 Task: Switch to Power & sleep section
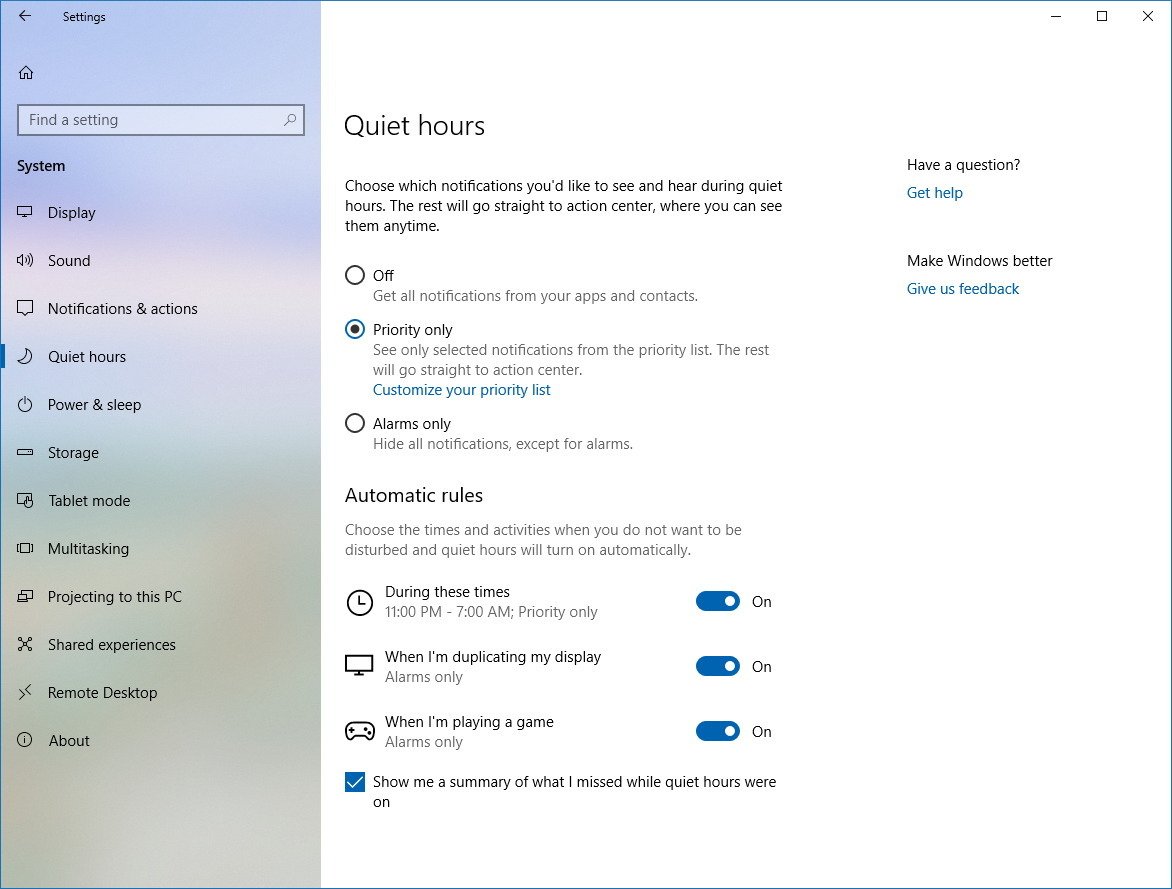(x=94, y=404)
